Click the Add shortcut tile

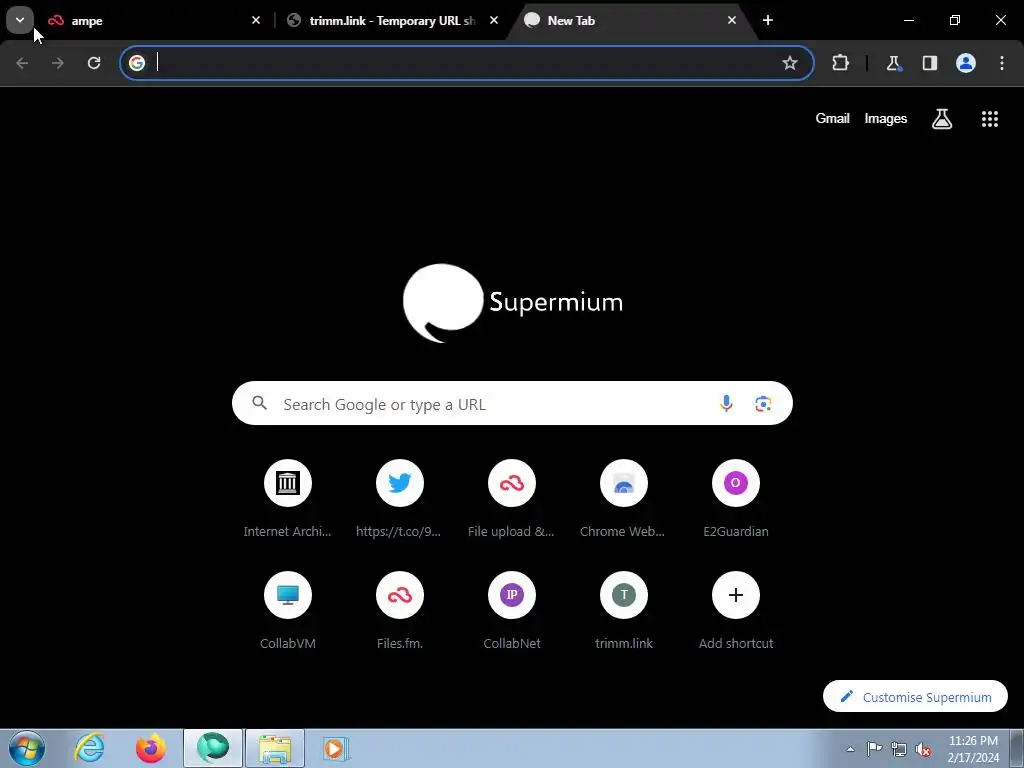tap(735, 612)
